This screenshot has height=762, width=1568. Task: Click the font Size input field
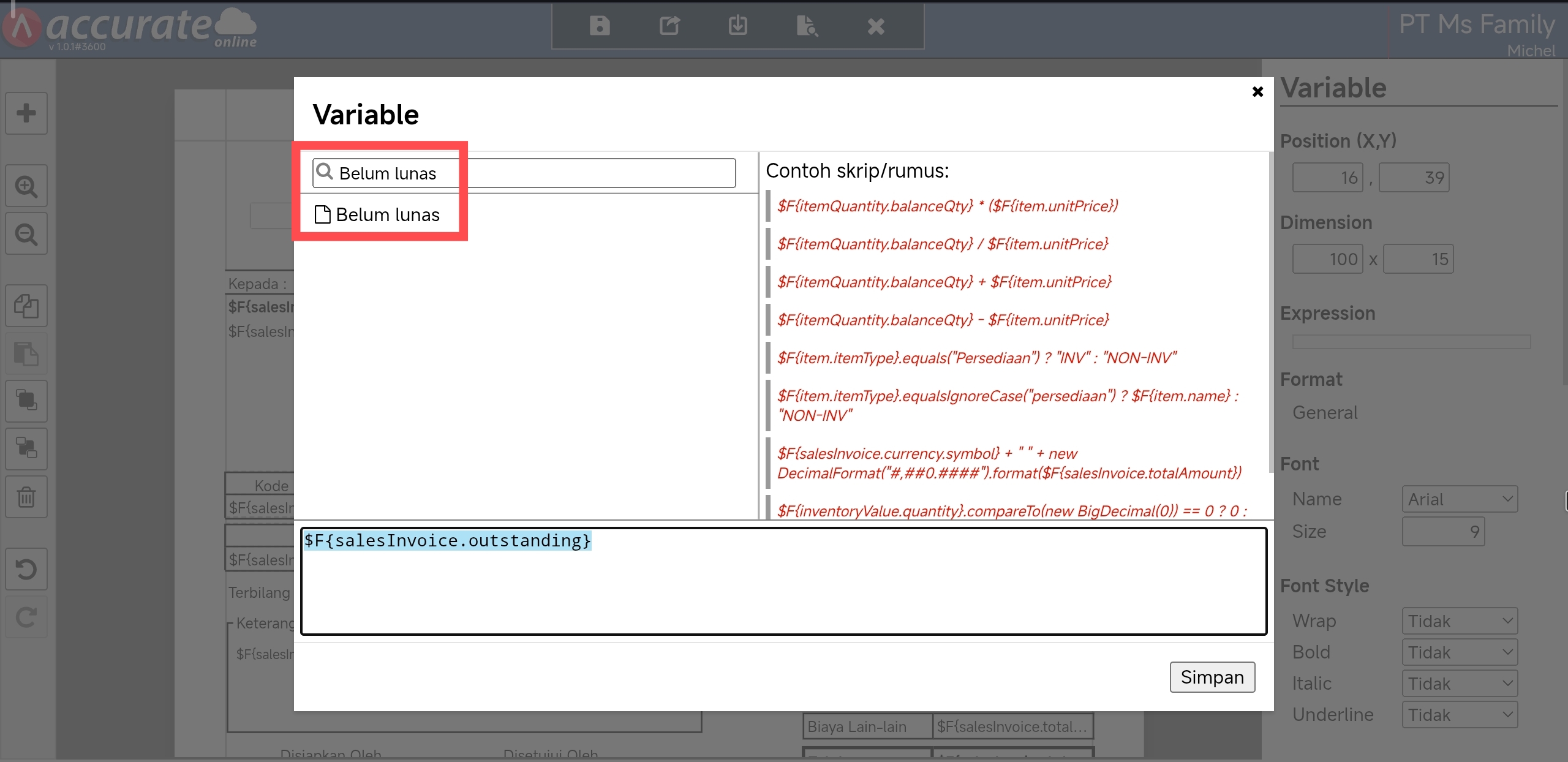(1442, 532)
